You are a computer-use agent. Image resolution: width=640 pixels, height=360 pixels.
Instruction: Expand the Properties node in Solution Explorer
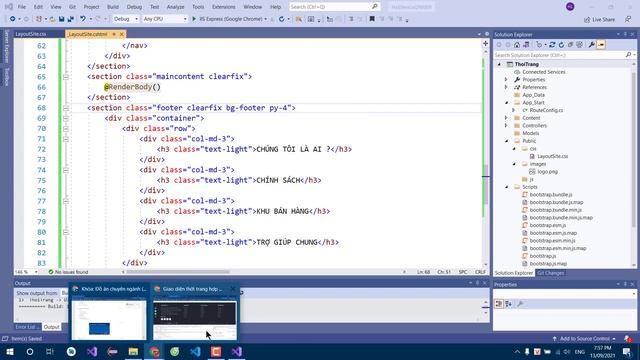point(506,80)
